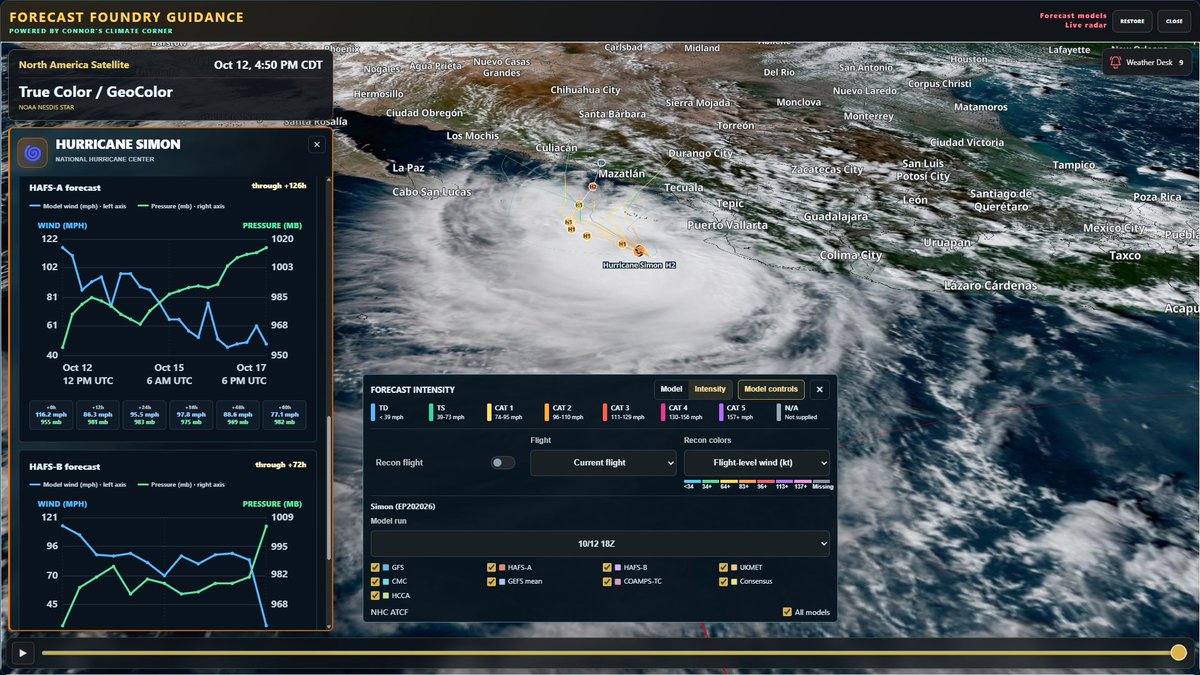Select the H2 forecast track point
This screenshot has height=675, width=1200.
pos(592,187)
